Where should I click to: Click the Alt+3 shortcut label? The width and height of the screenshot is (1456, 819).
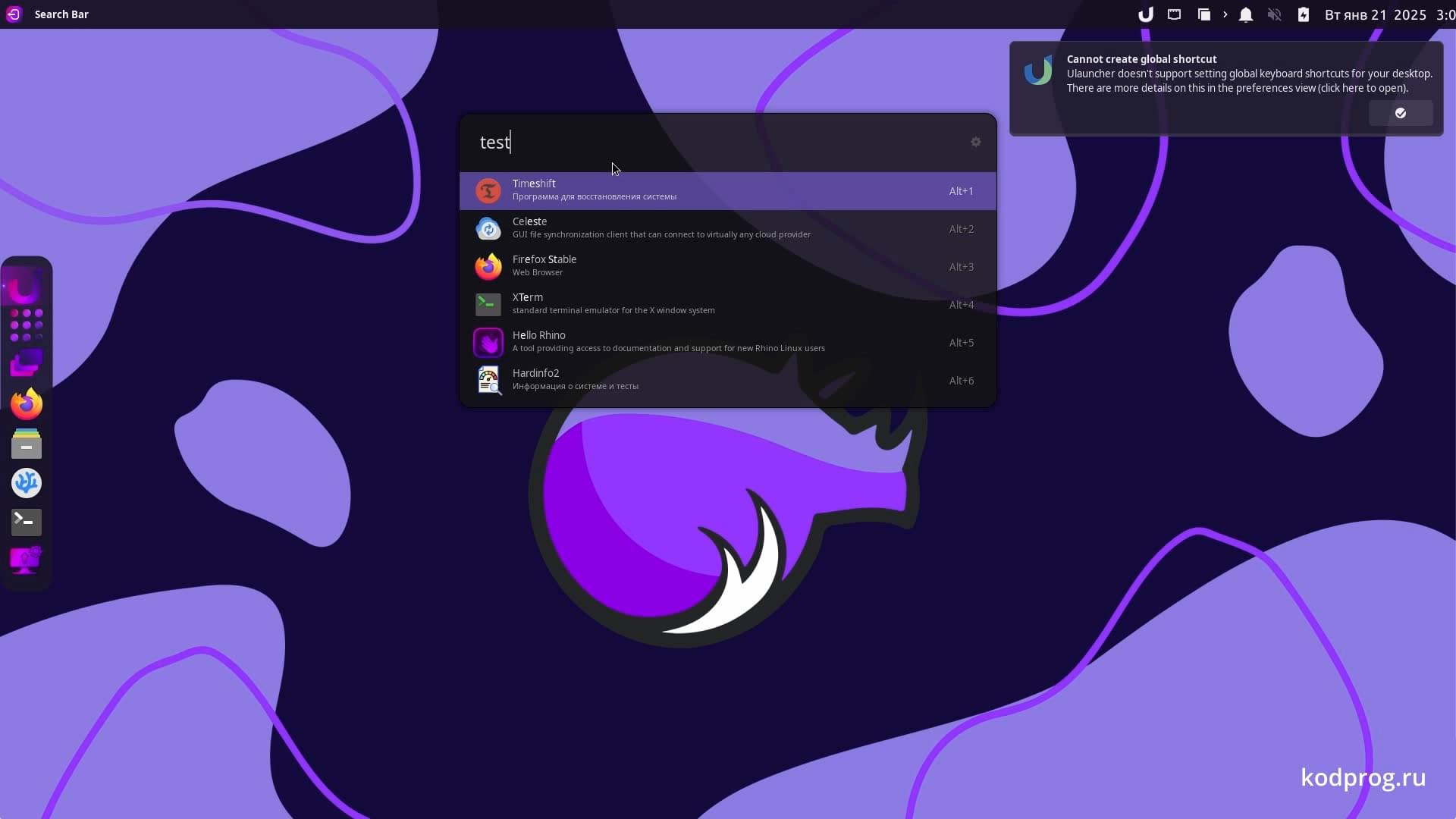pyautogui.click(x=961, y=267)
